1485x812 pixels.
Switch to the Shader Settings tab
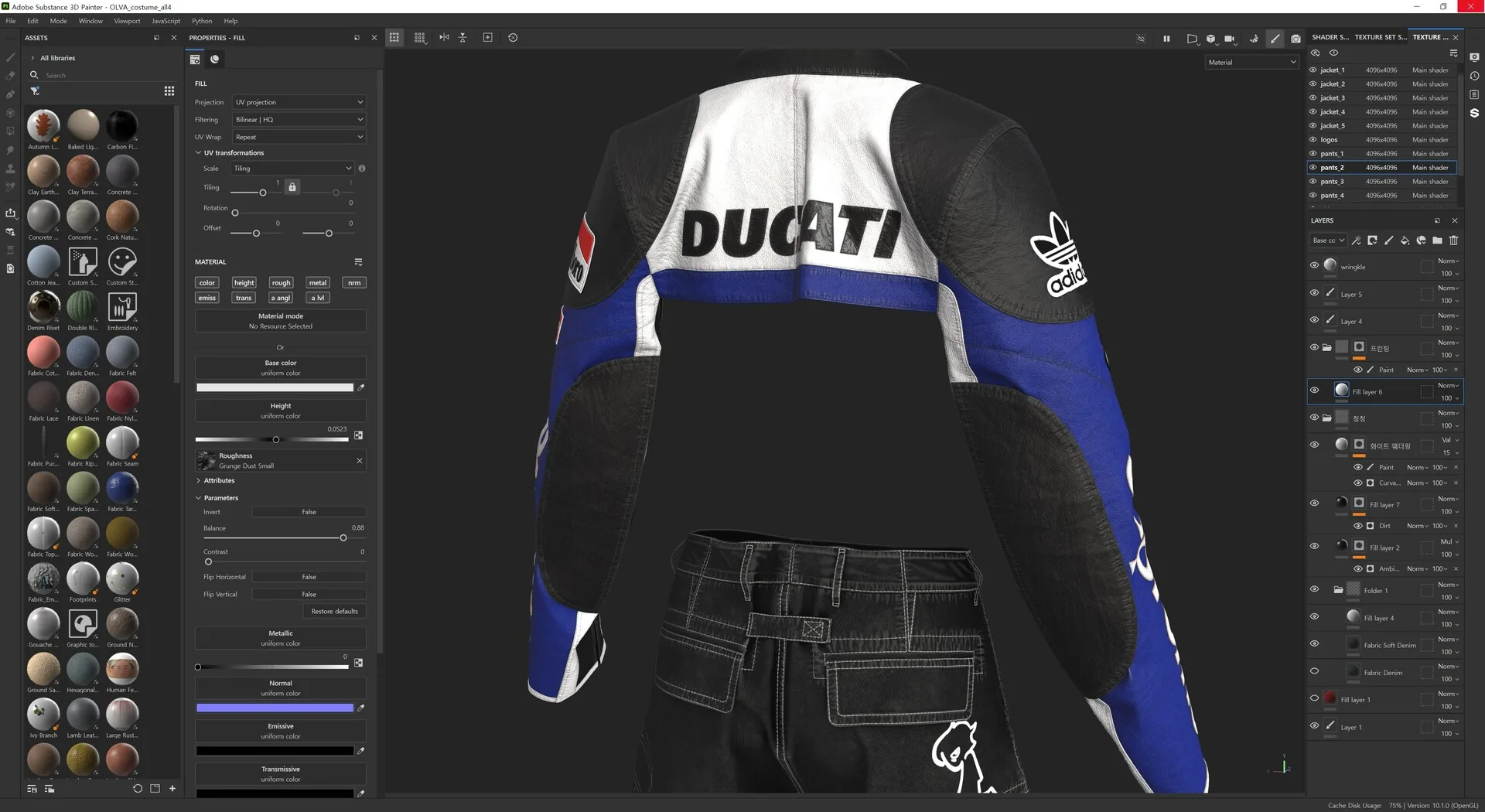point(1330,37)
